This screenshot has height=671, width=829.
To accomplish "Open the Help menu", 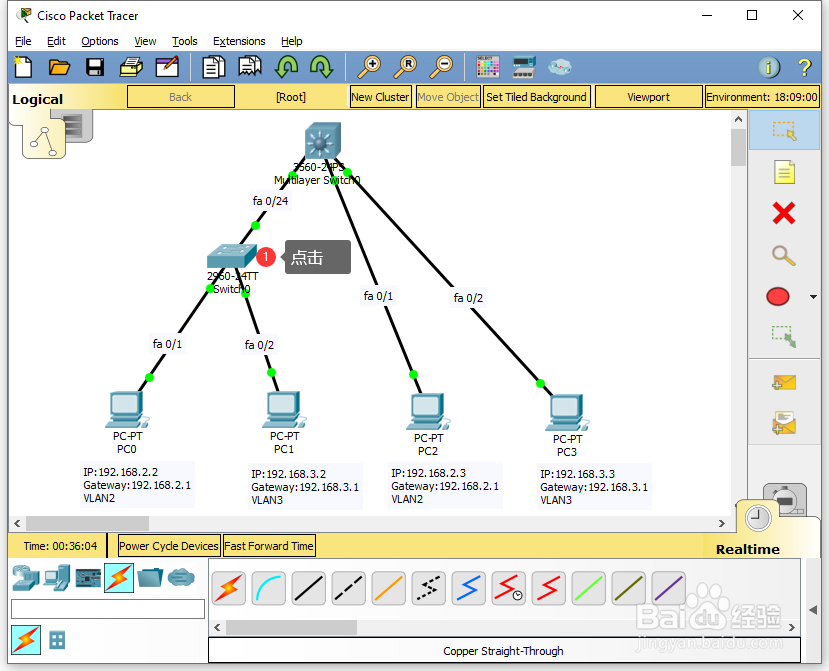I will [x=291, y=41].
